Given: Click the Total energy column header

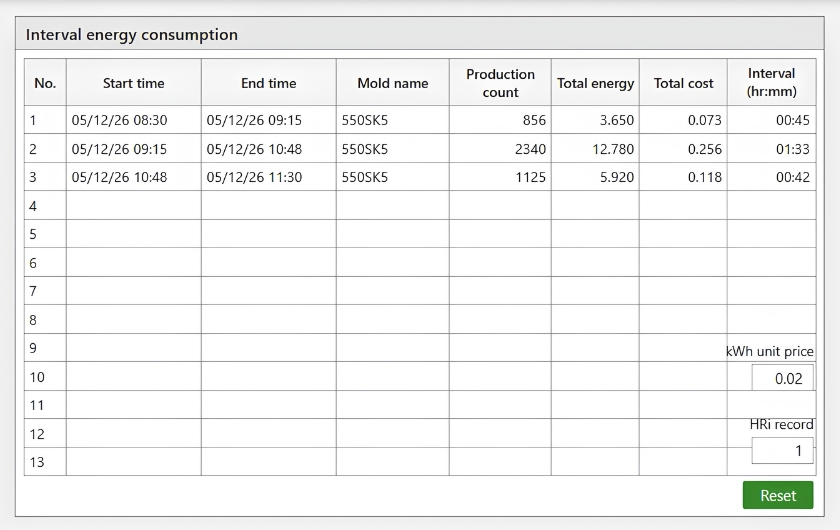Looking at the screenshot, I should [595, 83].
